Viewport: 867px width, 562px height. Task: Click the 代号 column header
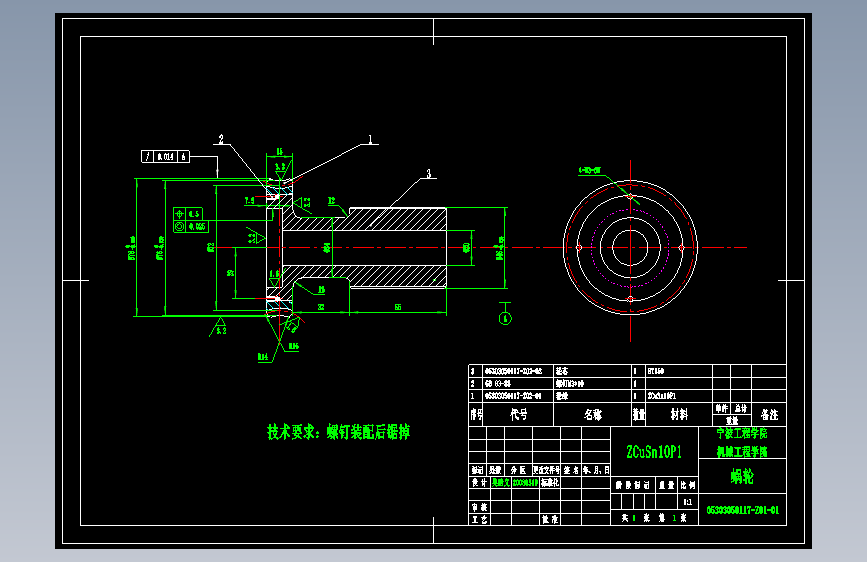[518, 414]
